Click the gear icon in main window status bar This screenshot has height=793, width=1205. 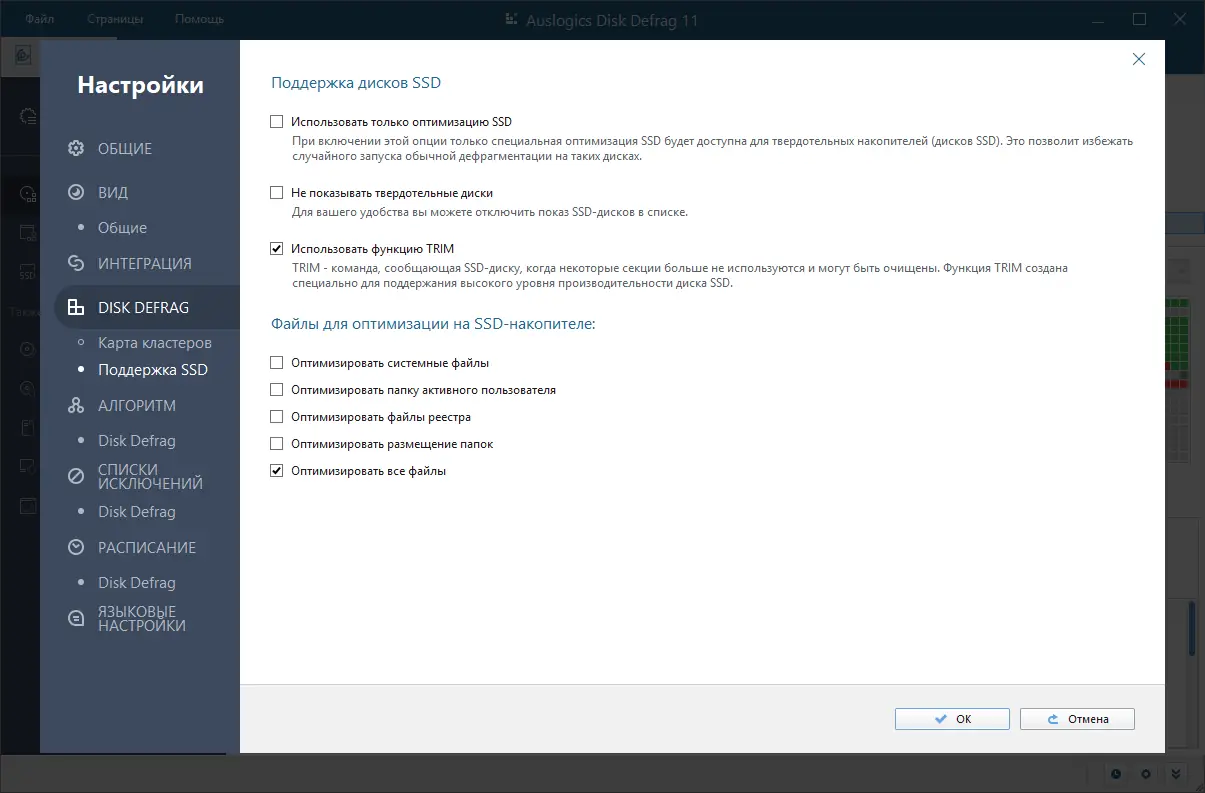tap(1146, 773)
